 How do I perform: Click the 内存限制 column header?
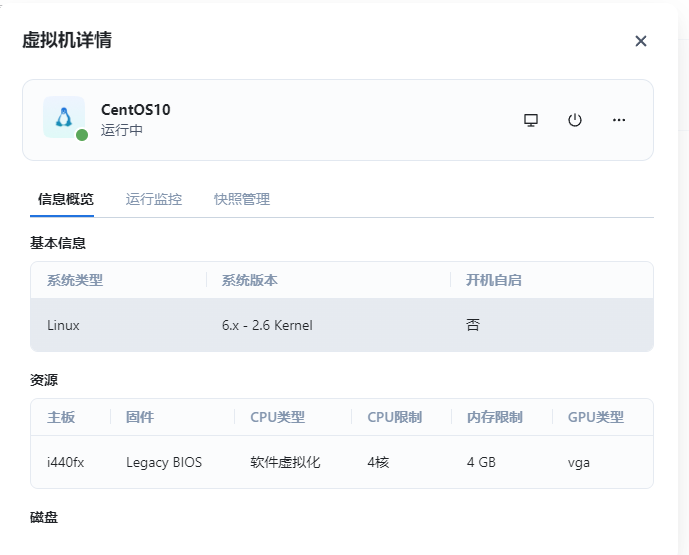pos(495,417)
